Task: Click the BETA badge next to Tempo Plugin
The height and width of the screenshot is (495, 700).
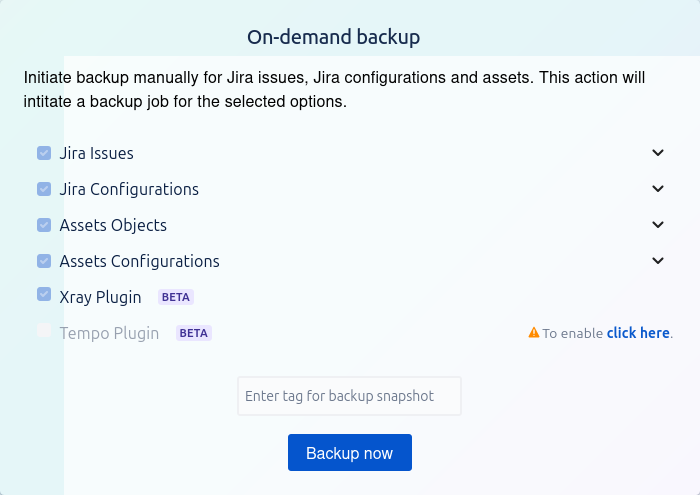Action: pyautogui.click(x=194, y=333)
